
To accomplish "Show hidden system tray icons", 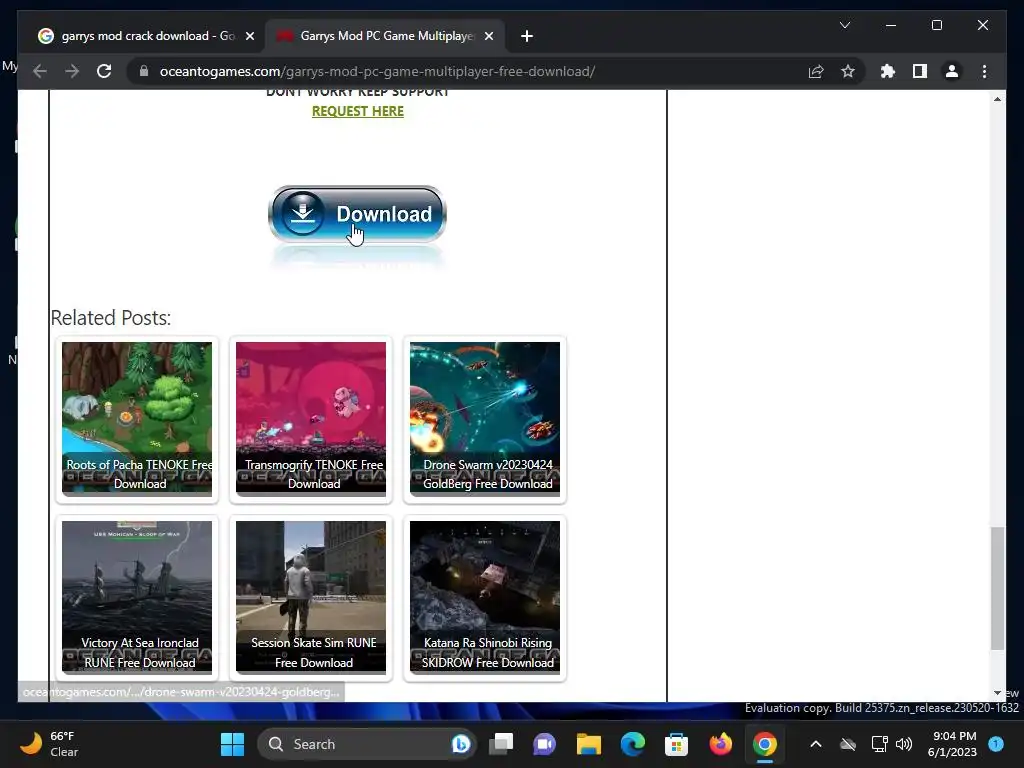I will 816,744.
